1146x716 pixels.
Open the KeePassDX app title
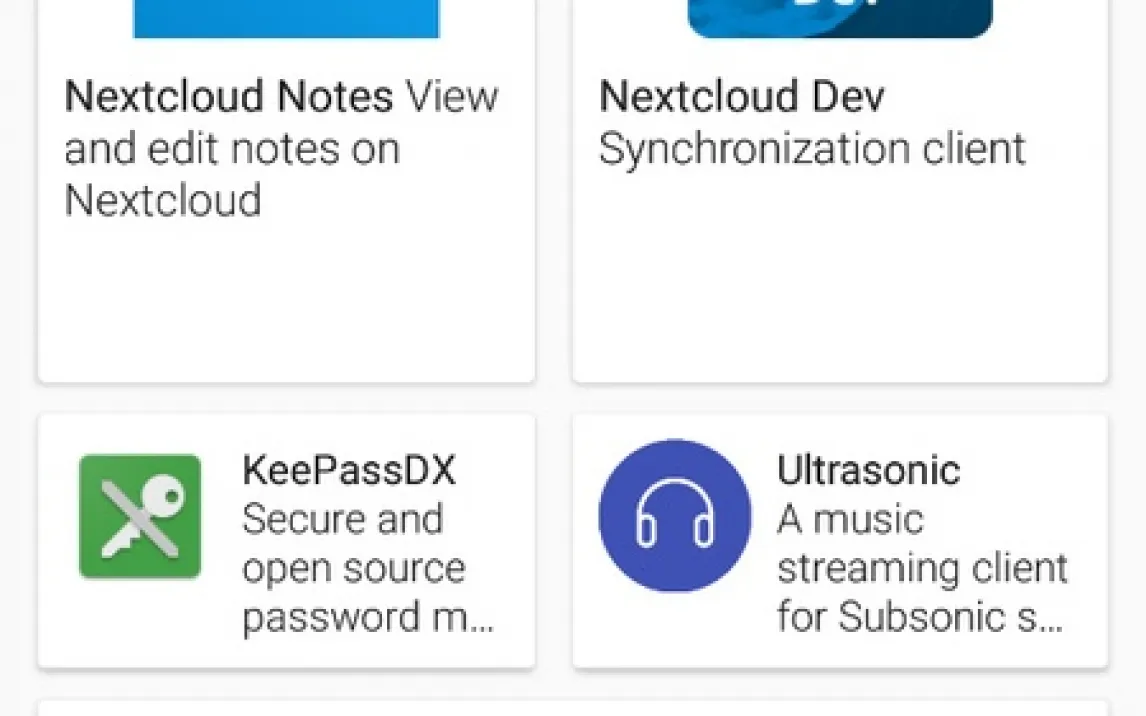coord(349,470)
